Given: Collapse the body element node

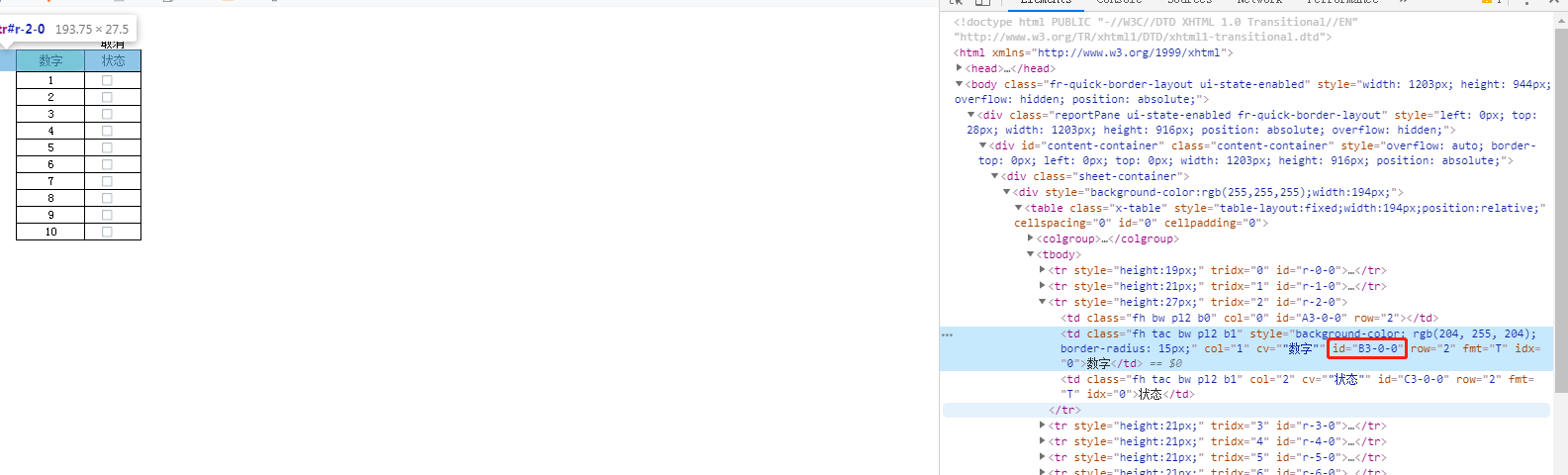Looking at the screenshot, I should [959, 84].
